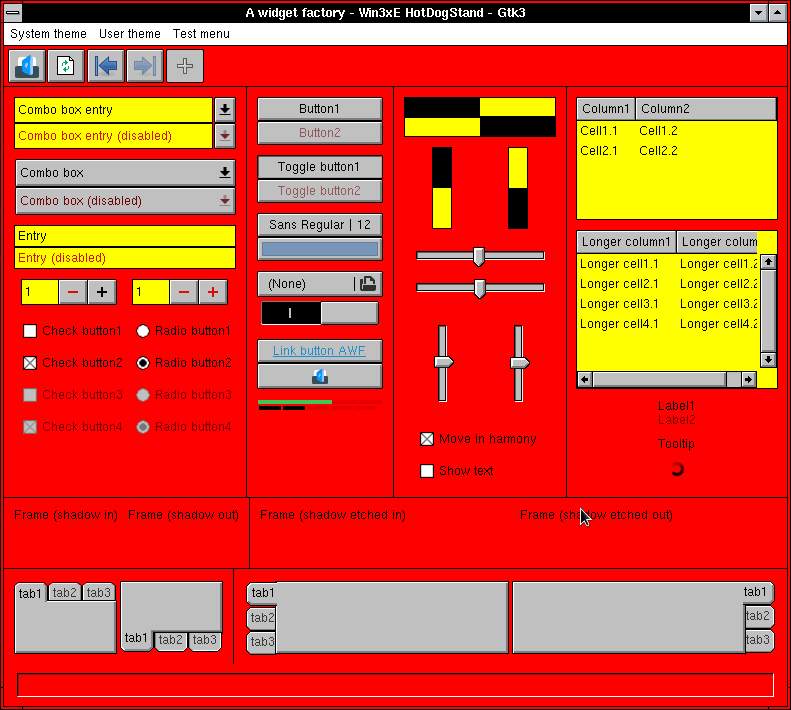
Task: Select the Cell1.1 row
Action: click(x=676, y=131)
